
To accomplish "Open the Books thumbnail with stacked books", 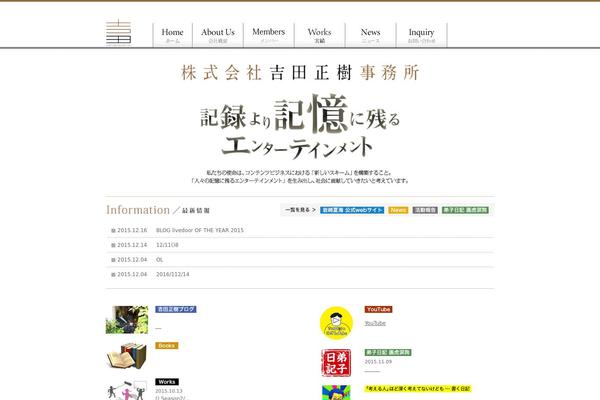I will point(127,356).
